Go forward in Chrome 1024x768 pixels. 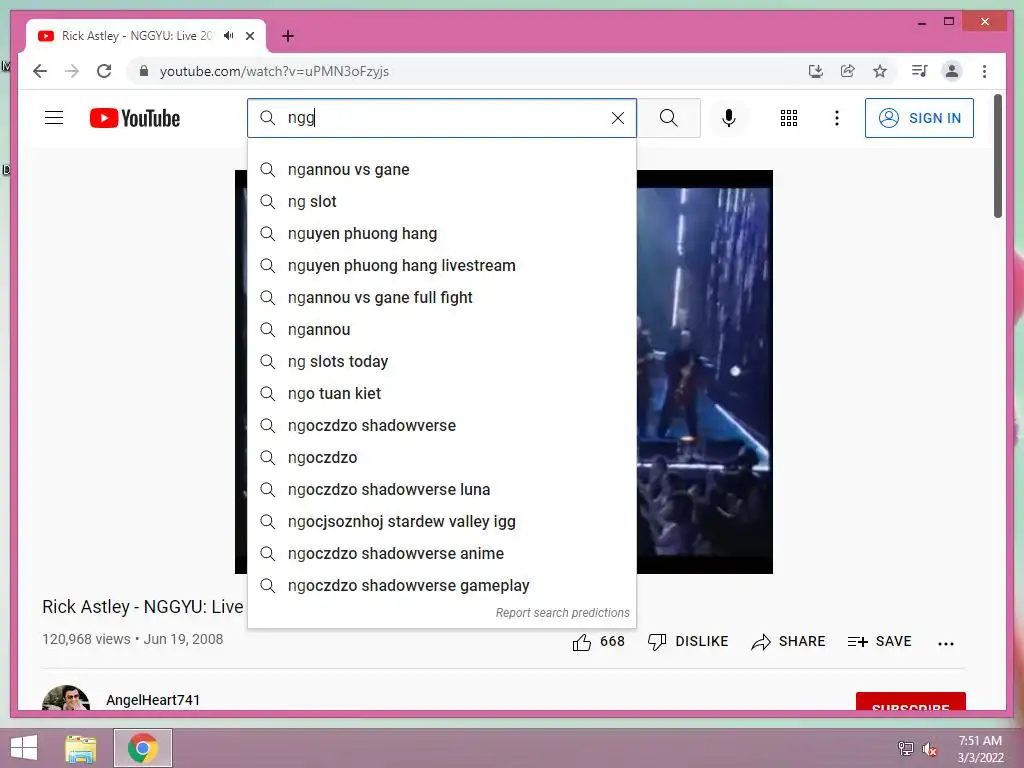[72, 71]
